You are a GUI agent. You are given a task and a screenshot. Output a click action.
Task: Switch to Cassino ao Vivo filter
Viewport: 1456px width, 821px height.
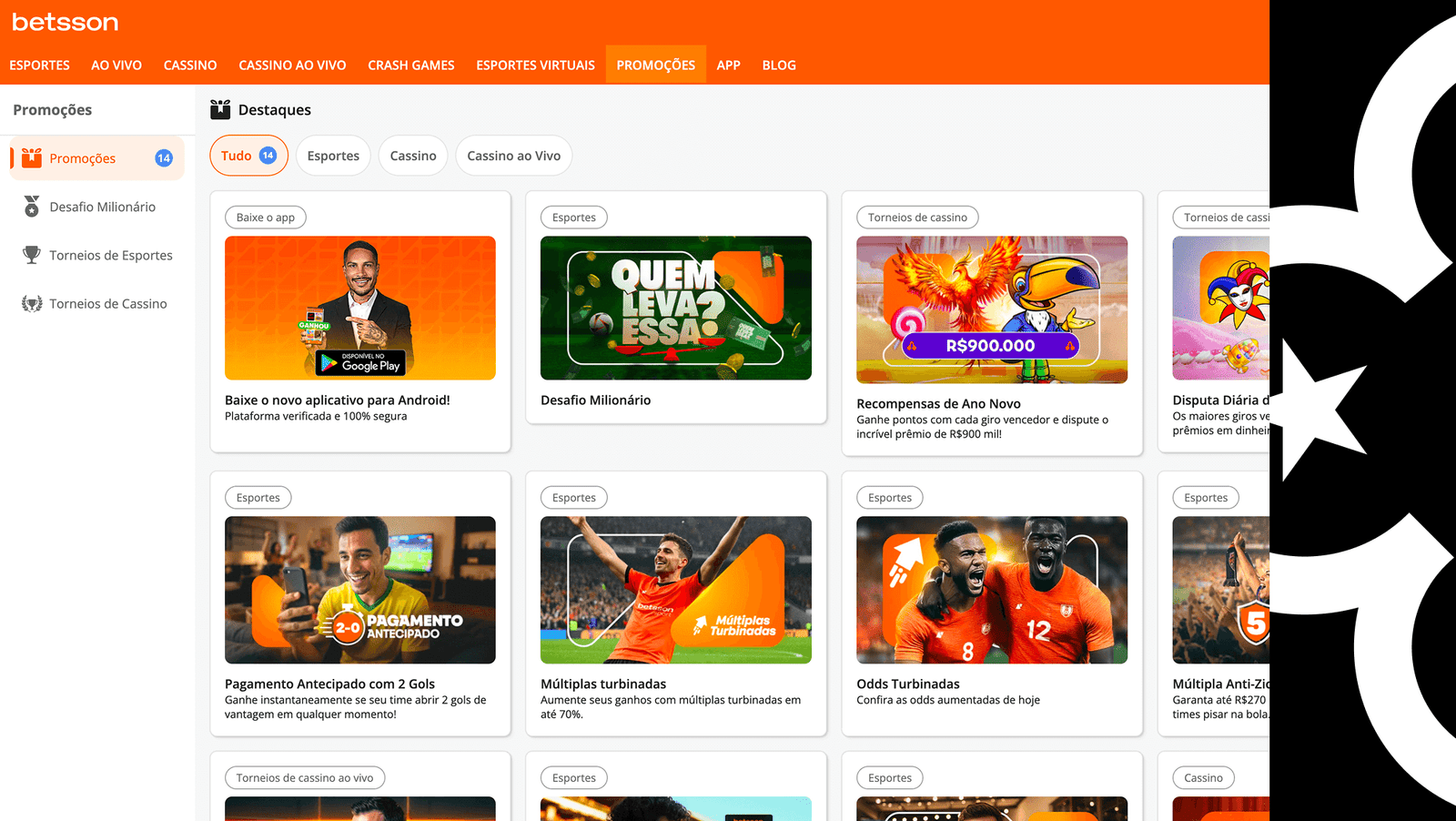pos(513,156)
